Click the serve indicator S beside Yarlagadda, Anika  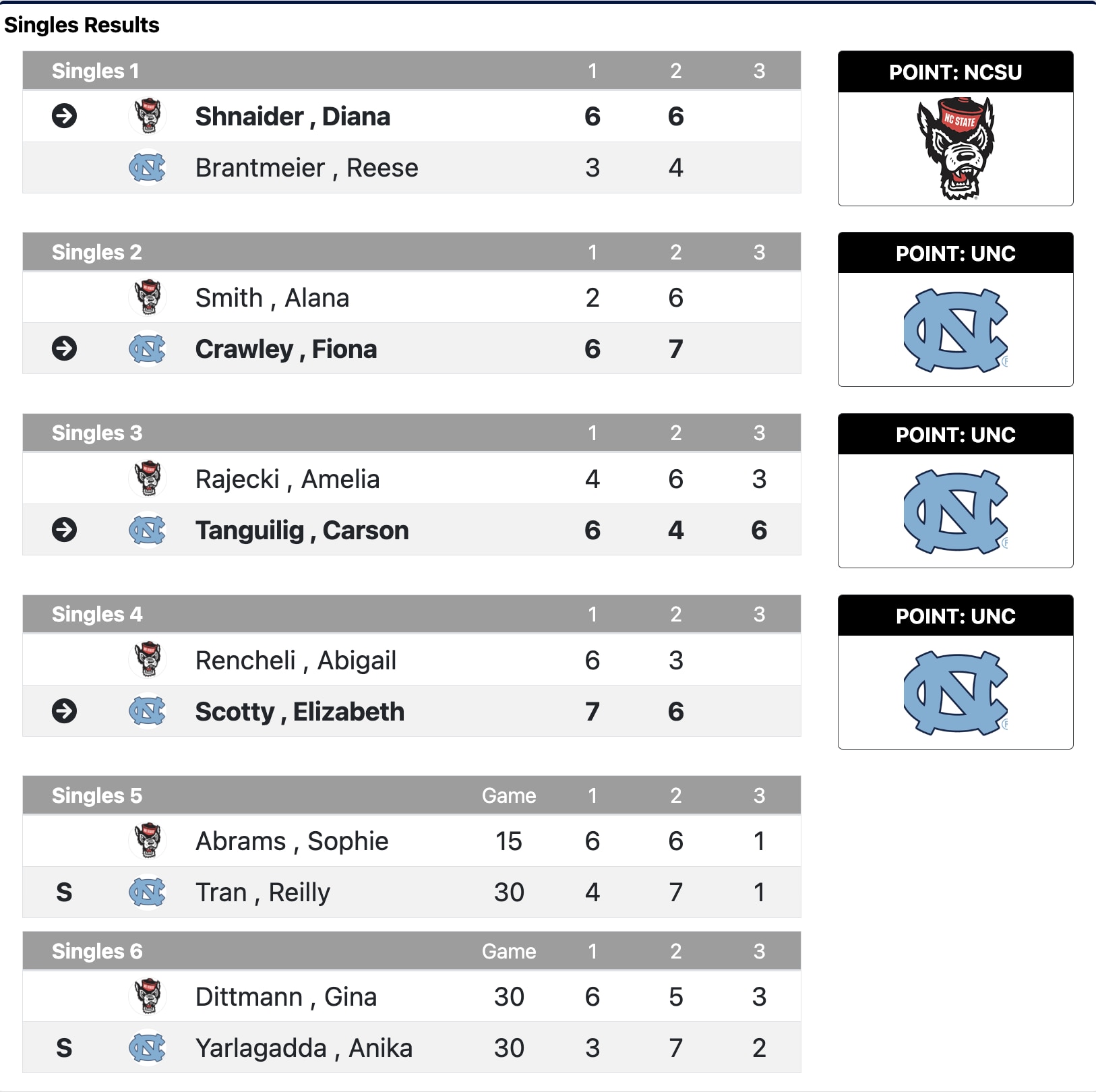tap(64, 1048)
